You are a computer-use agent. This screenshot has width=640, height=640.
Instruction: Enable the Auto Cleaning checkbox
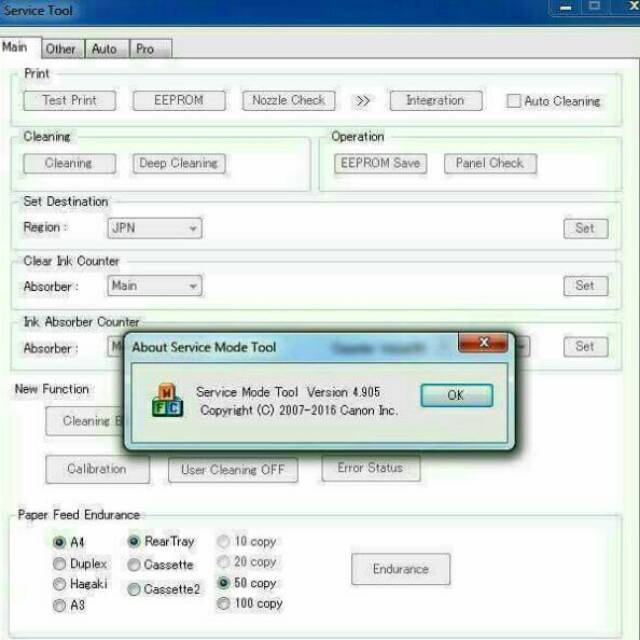514,101
